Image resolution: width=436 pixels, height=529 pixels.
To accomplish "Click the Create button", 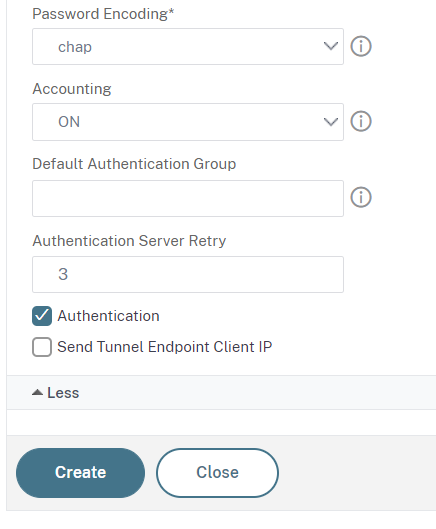I will pyautogui.click(x=80, y=473).
